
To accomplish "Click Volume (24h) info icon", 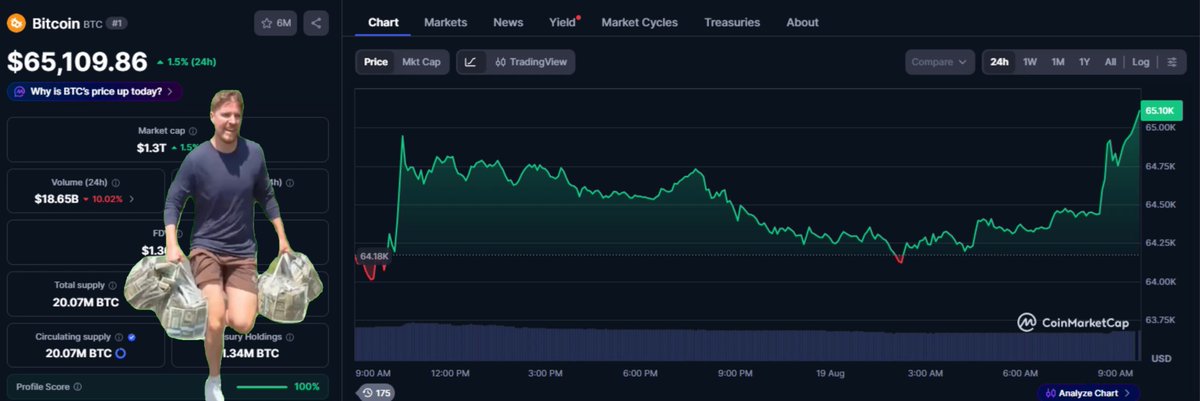I will coord(116,183).
